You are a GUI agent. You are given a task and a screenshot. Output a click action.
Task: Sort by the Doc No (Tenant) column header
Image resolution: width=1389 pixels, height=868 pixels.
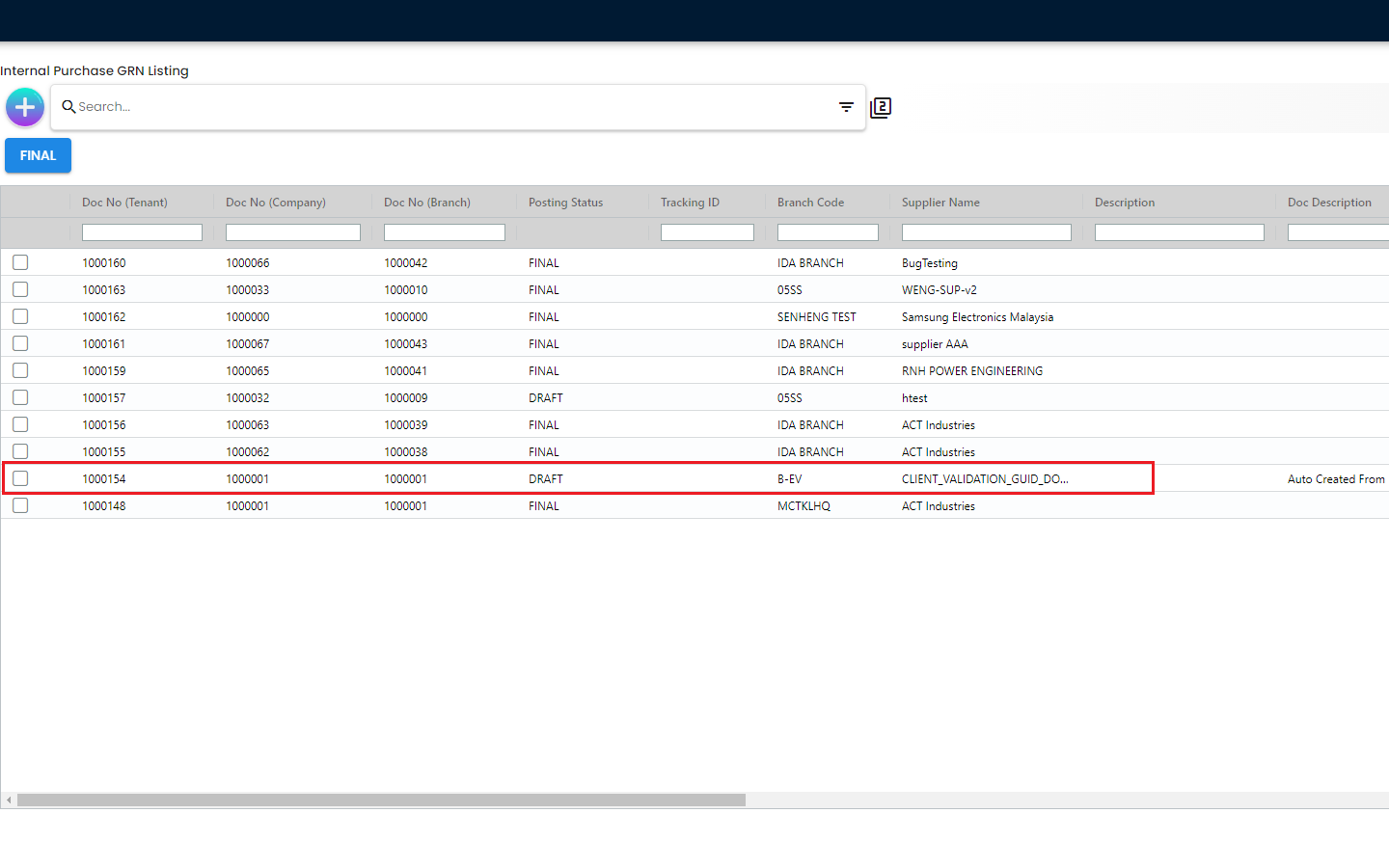[124, 203]
